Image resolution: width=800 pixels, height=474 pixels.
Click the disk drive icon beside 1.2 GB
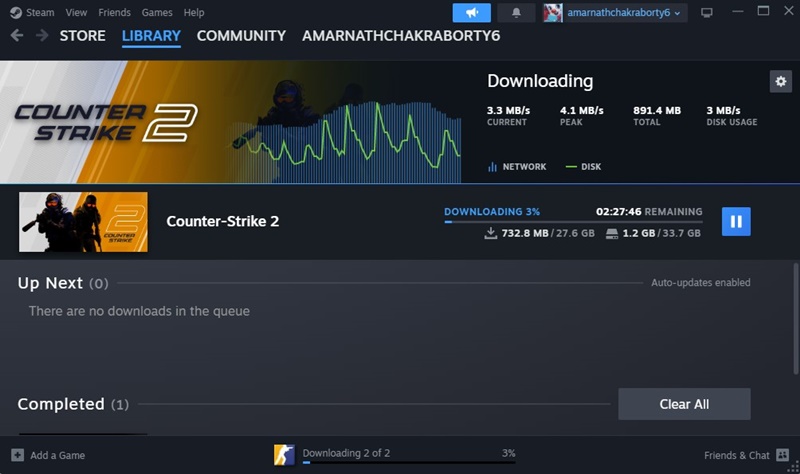click(612, 234)
